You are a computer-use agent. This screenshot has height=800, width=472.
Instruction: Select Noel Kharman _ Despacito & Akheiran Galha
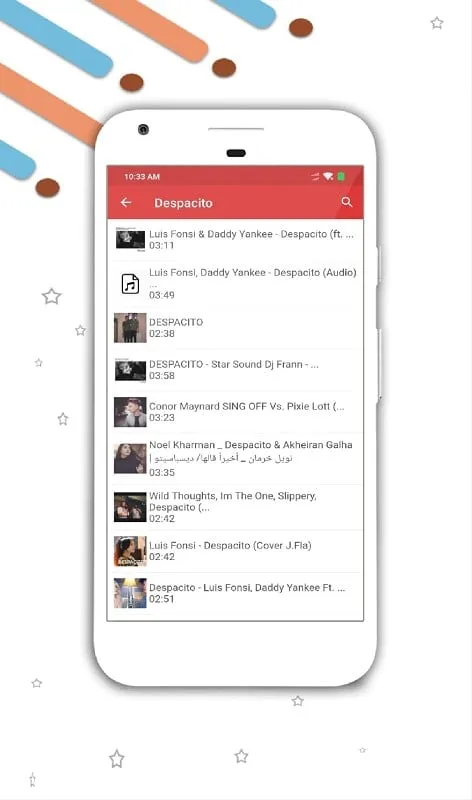(x=251, y=445)
